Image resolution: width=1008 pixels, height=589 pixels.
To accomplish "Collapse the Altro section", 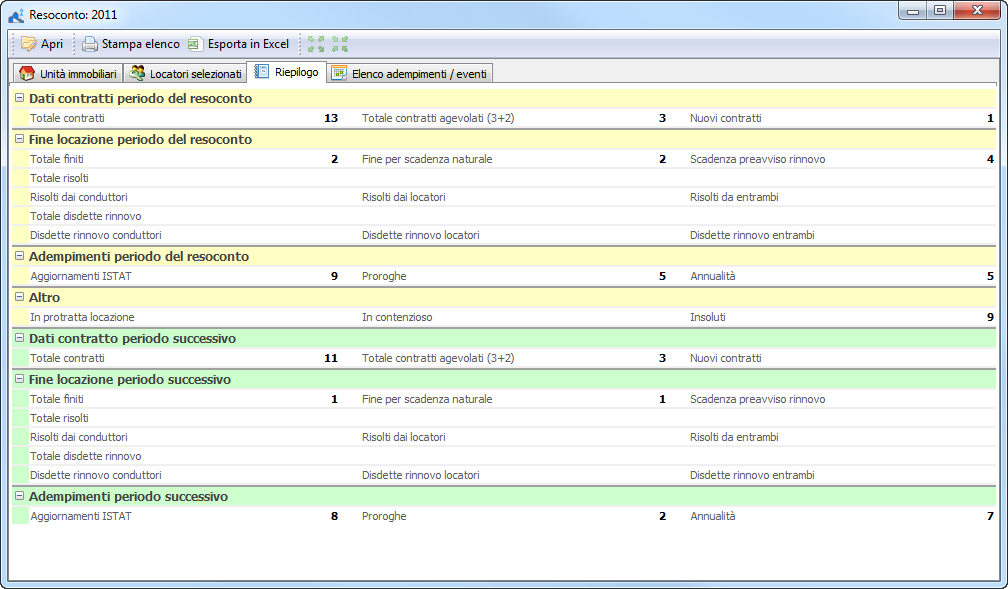I will click(19, 297).
